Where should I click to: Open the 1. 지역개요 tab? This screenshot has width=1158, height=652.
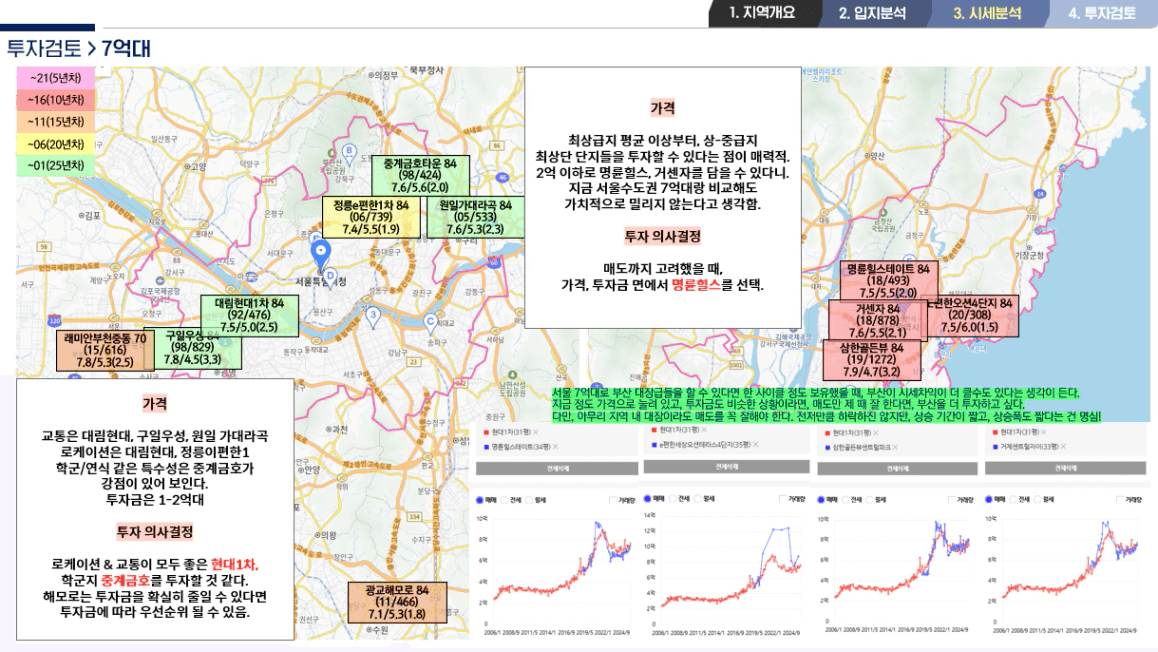point(763,13)
